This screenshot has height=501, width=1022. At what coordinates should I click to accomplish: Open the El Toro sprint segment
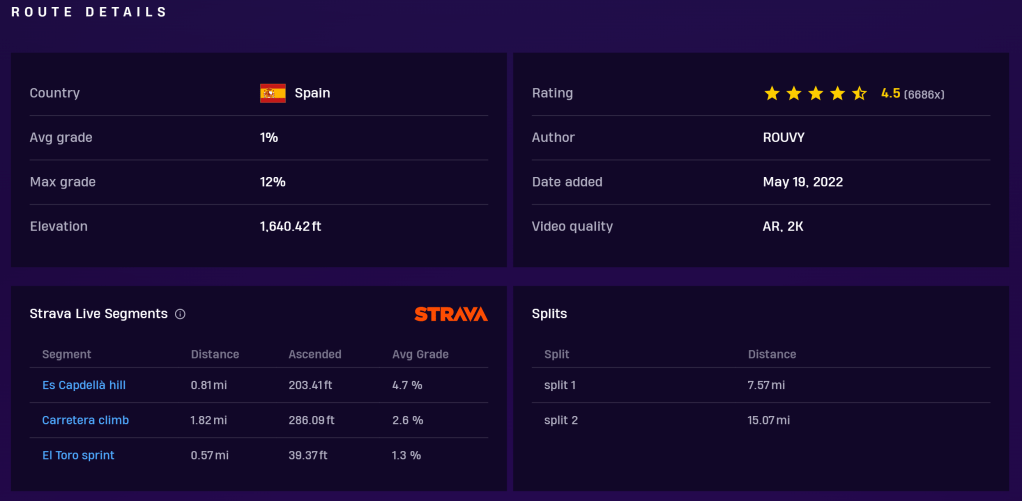(x=78, y=455)
